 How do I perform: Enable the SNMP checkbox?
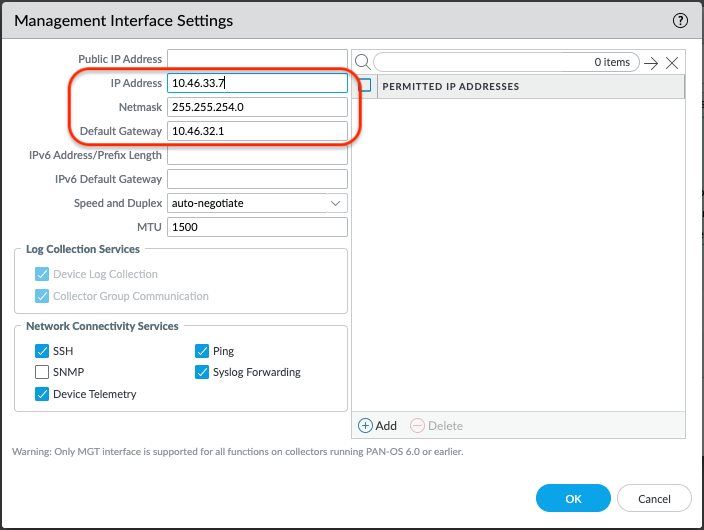click(x=42, y=372)
